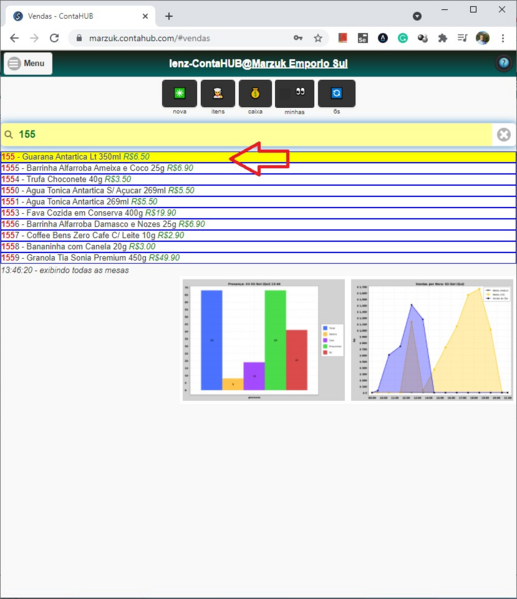
Task: Click the nova sale icon
Action: [x=179, y=93]
